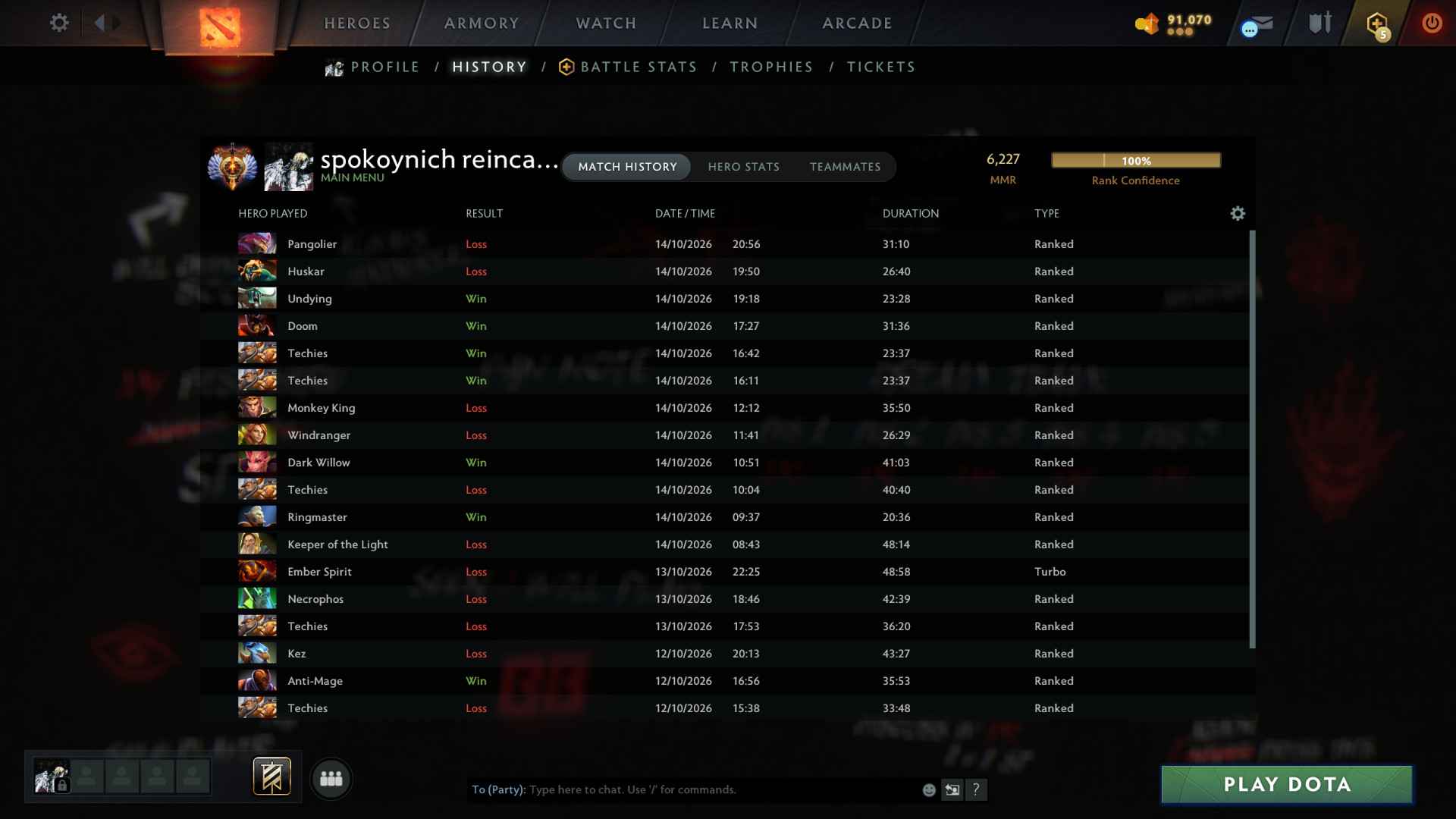Open the emoticon picker in chat
Screen dimensions: 1456x819
click(x=929, y=790)
